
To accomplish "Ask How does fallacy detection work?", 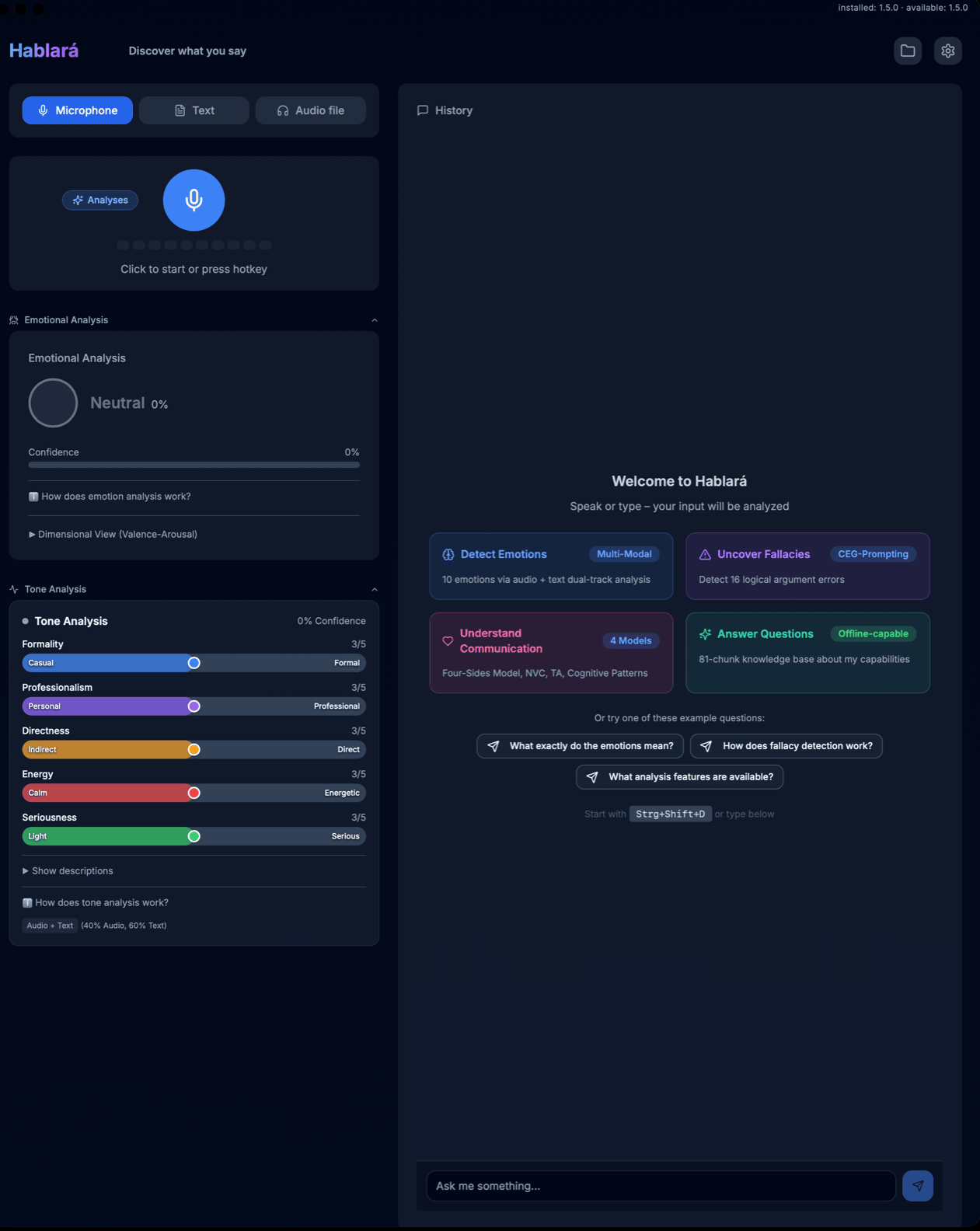I will [786, 746].
